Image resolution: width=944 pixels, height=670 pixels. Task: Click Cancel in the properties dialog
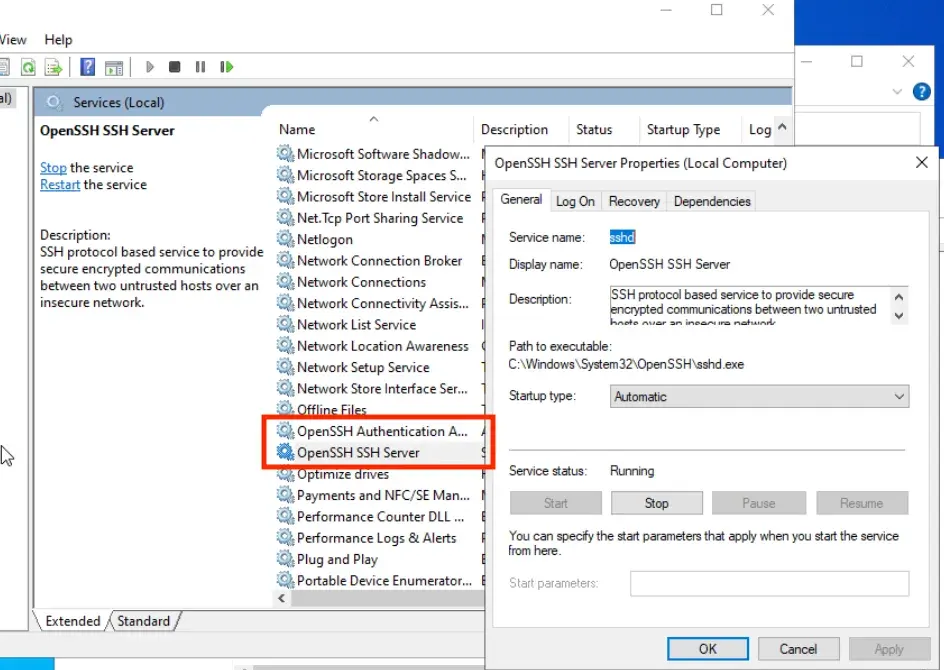click(798, 649)
